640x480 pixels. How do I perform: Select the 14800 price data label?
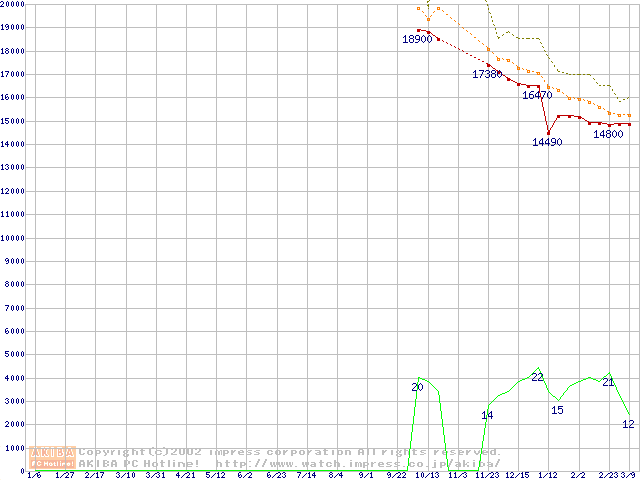[609, 134]
